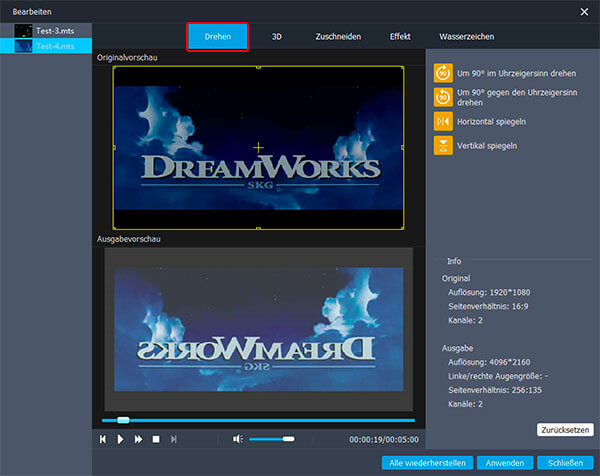600x476 pixels.
Task: Click the rotate 90° clockwise icon
Action: tap(443, 73)
